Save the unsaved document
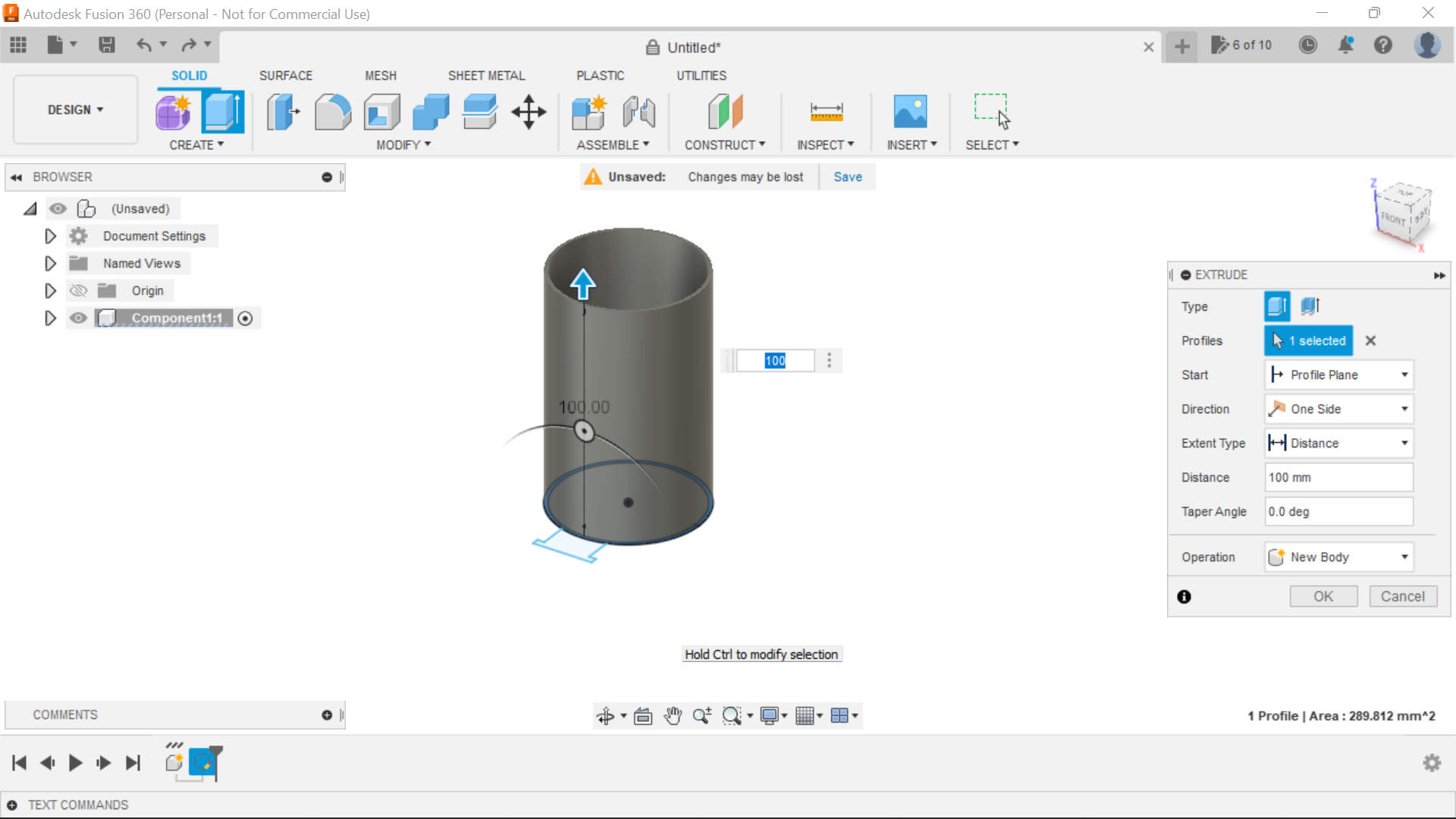This screenshot has width=1456, height=819. (847, 177)
